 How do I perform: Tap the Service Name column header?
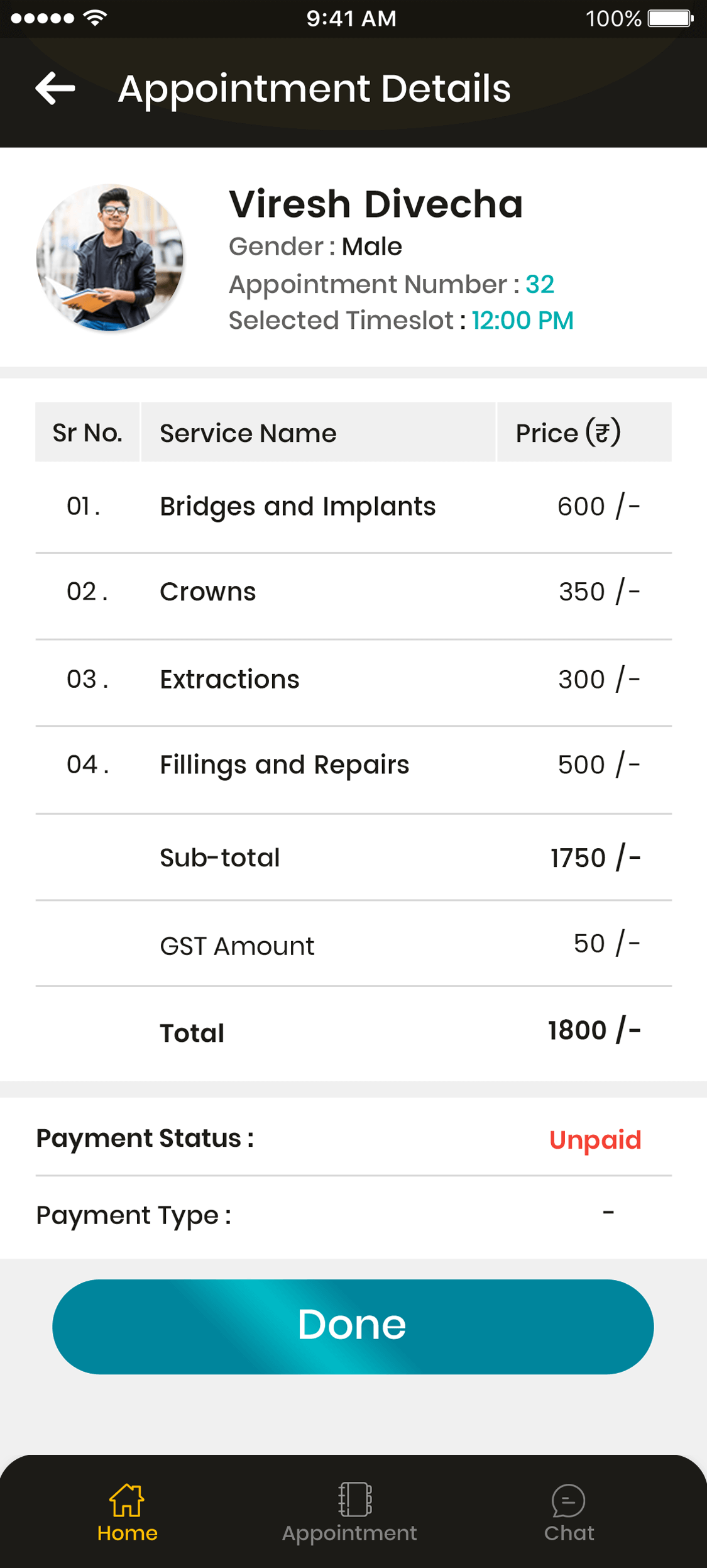(248, 433)
